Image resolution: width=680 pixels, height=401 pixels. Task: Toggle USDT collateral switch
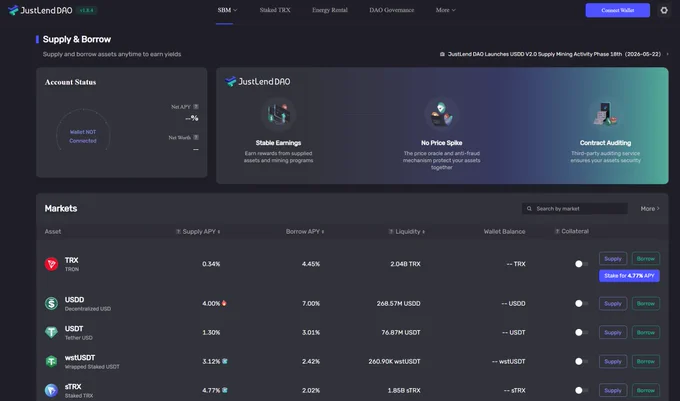coord(581,333)
